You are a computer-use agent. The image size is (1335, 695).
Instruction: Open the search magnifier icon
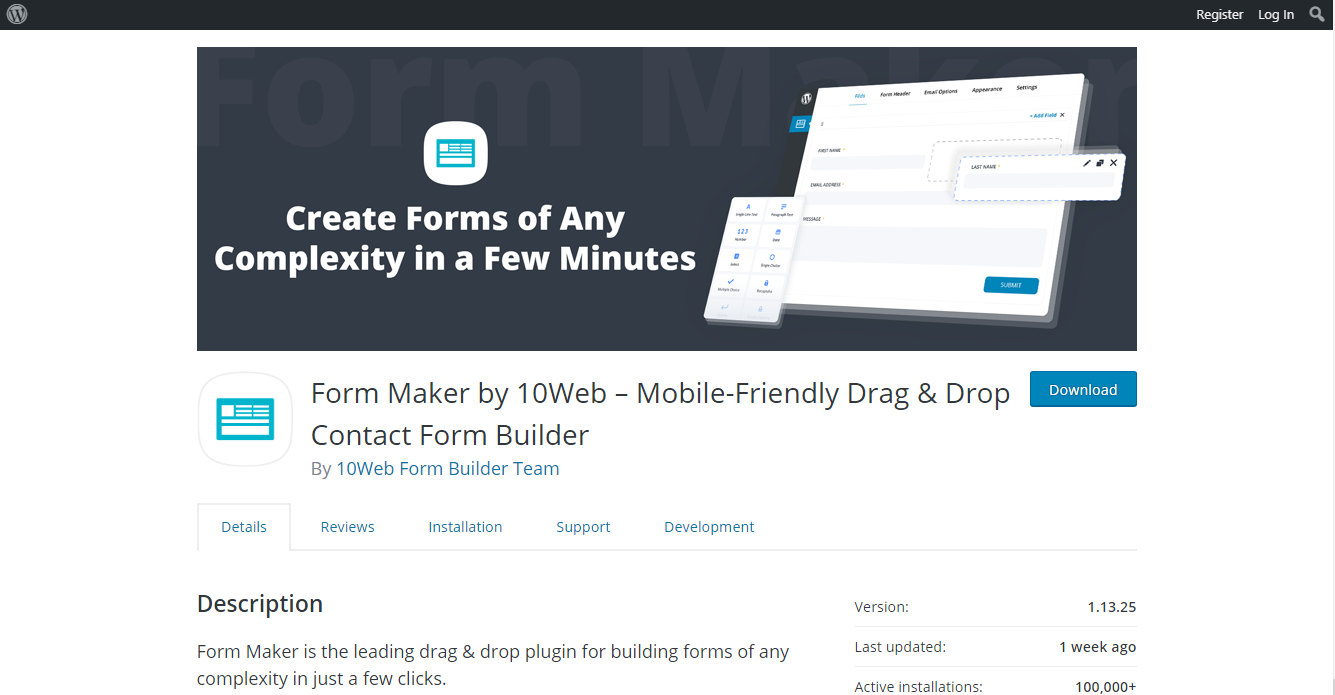(x=1316, y=14)
